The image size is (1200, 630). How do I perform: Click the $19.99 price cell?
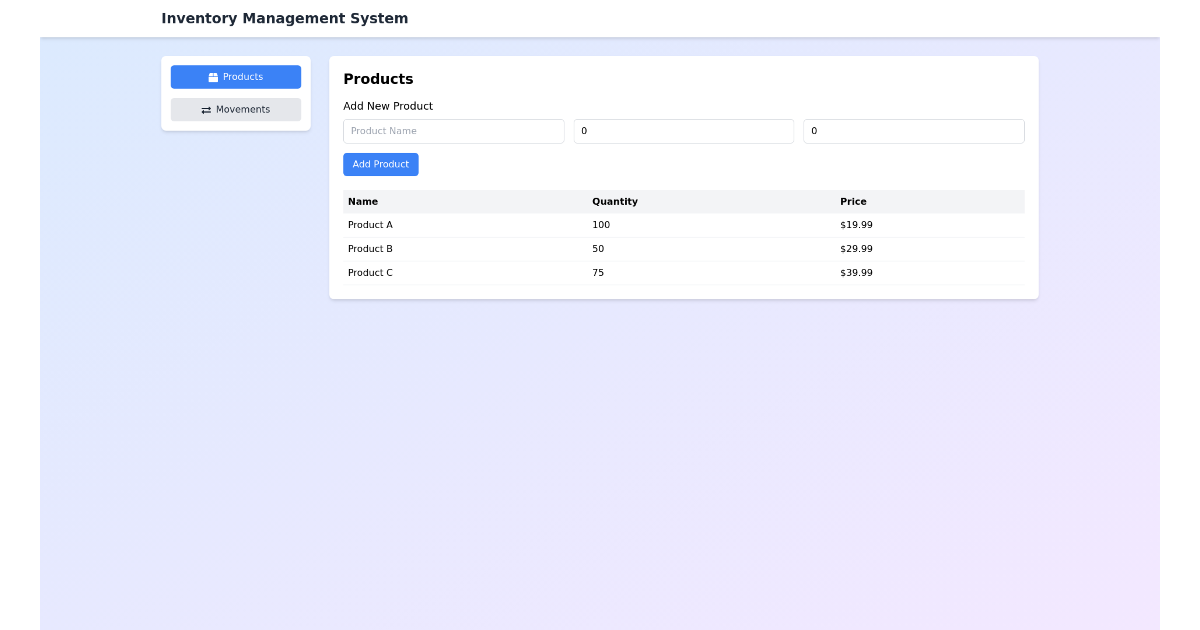pyautogui.click(x=856, y=225)
